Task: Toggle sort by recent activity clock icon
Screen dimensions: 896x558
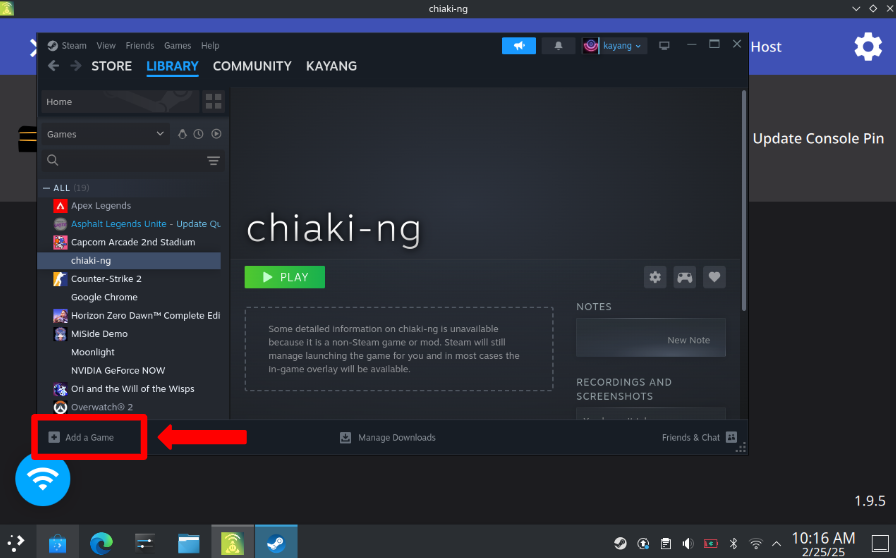Action: pyautogui.click(x=198, y=134)
